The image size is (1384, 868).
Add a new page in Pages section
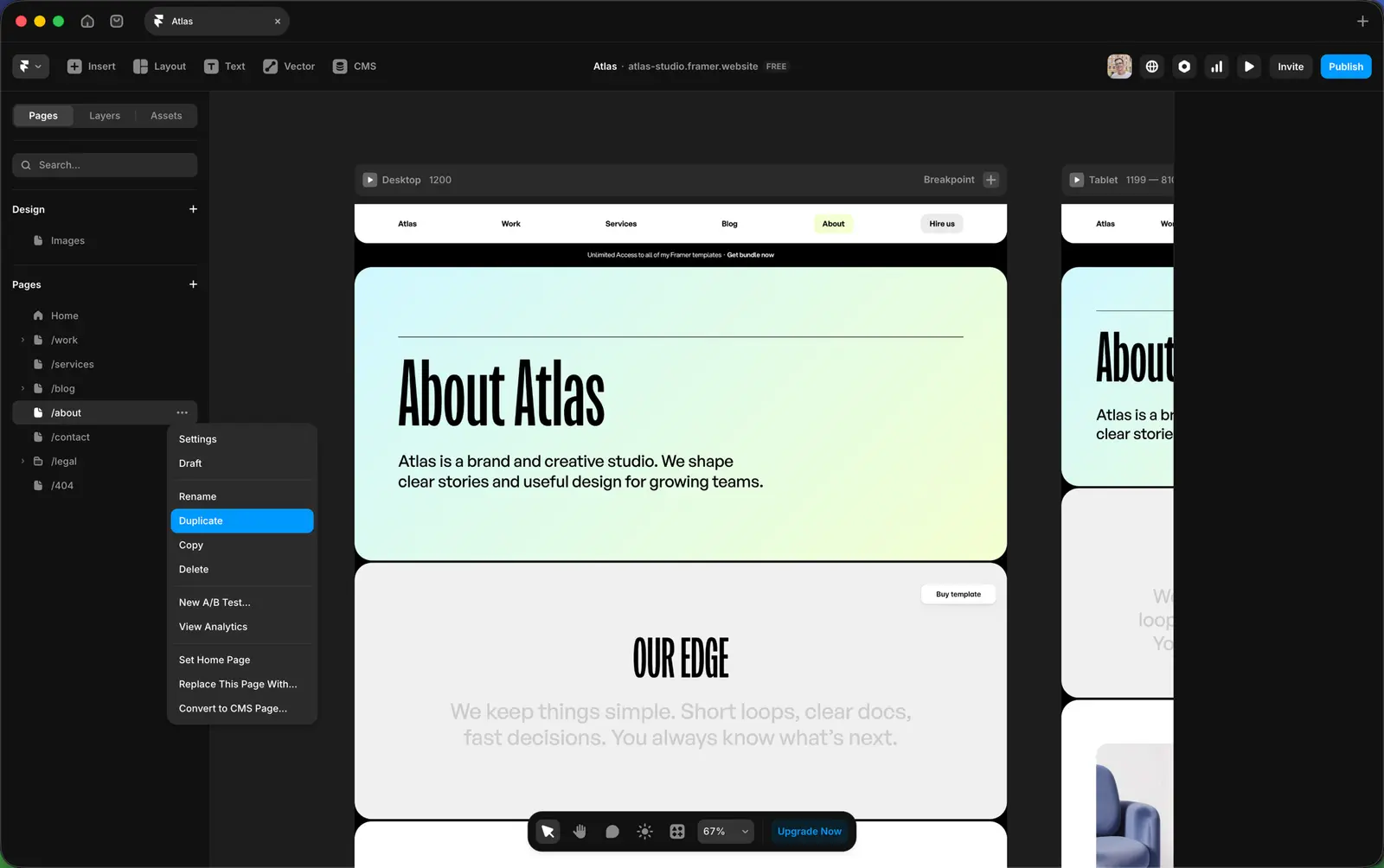193,284
